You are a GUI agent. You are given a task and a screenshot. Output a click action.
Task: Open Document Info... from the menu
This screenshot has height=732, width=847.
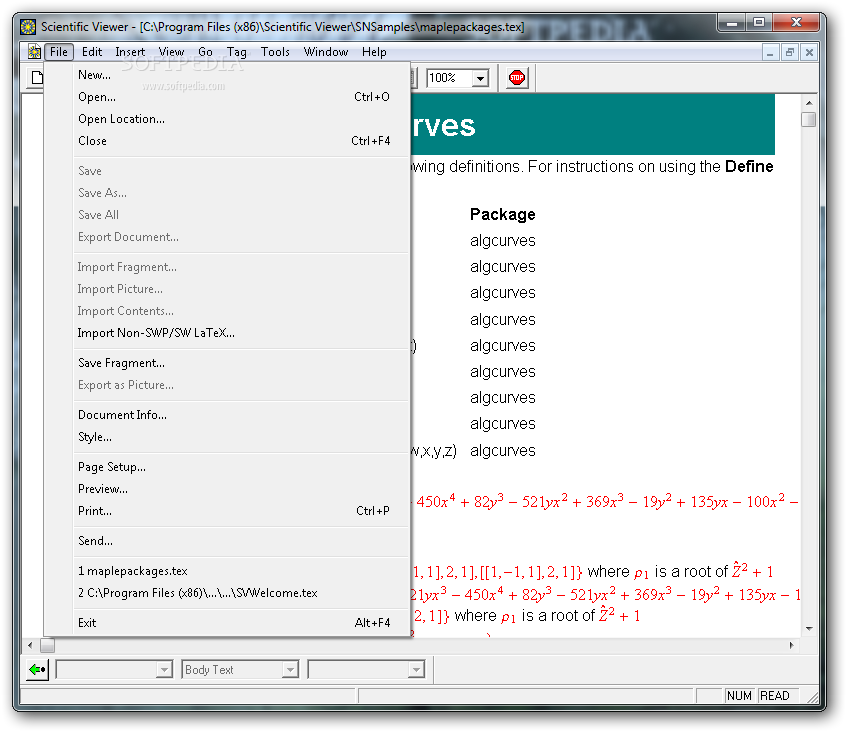pos(227,415)
